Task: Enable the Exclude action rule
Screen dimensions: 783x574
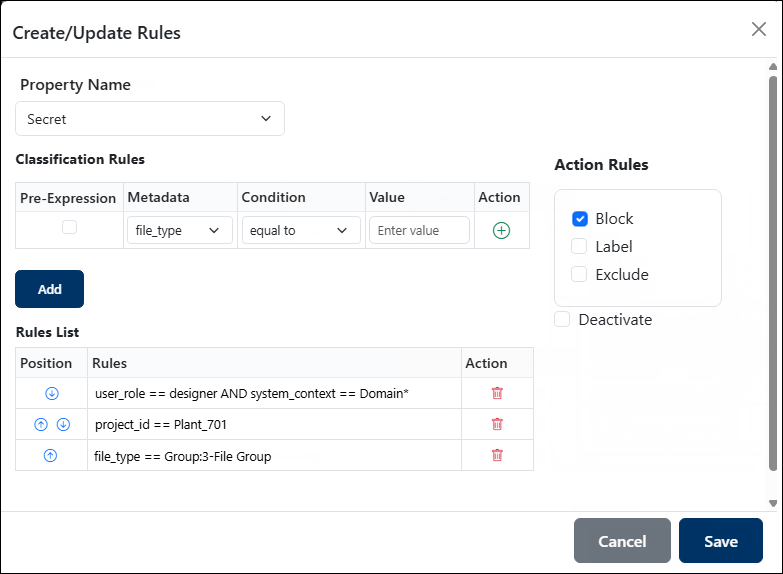Action: coord(579,274)
